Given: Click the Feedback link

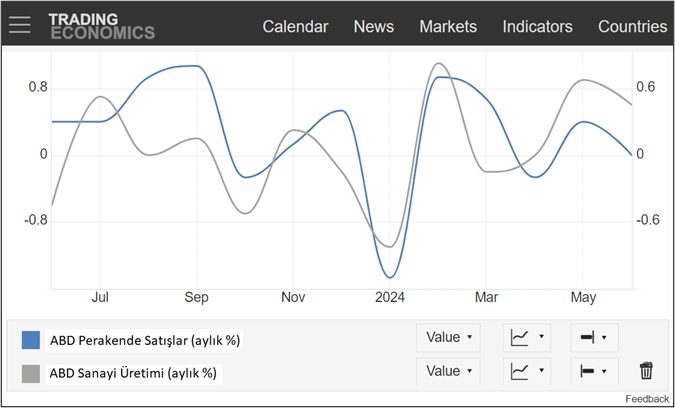Looking at the screenshot, I should 647,399.
